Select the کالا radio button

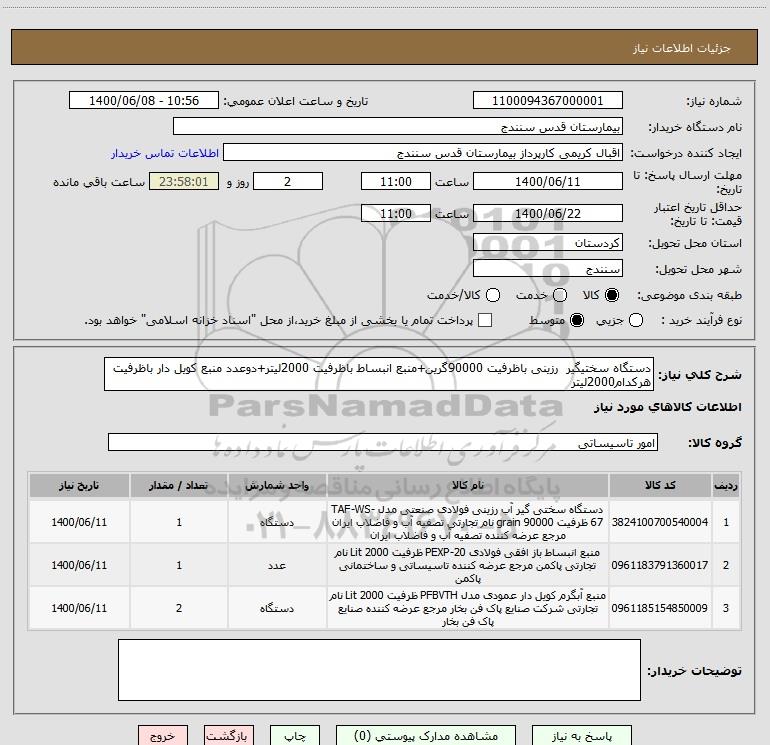[612, 295]
